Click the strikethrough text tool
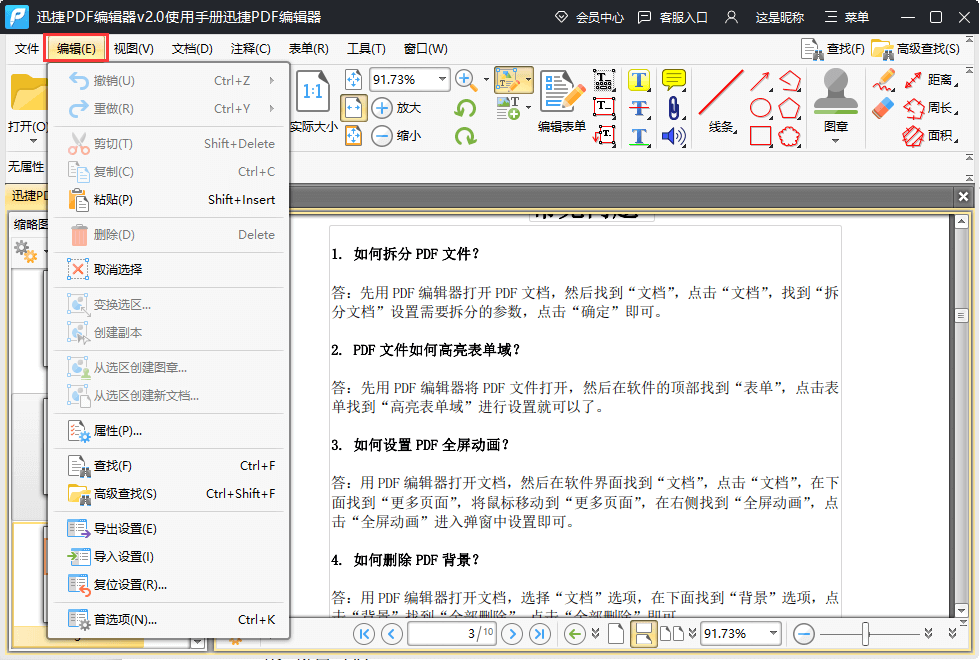Screen dimensions: 980x660 click(639, 108)
